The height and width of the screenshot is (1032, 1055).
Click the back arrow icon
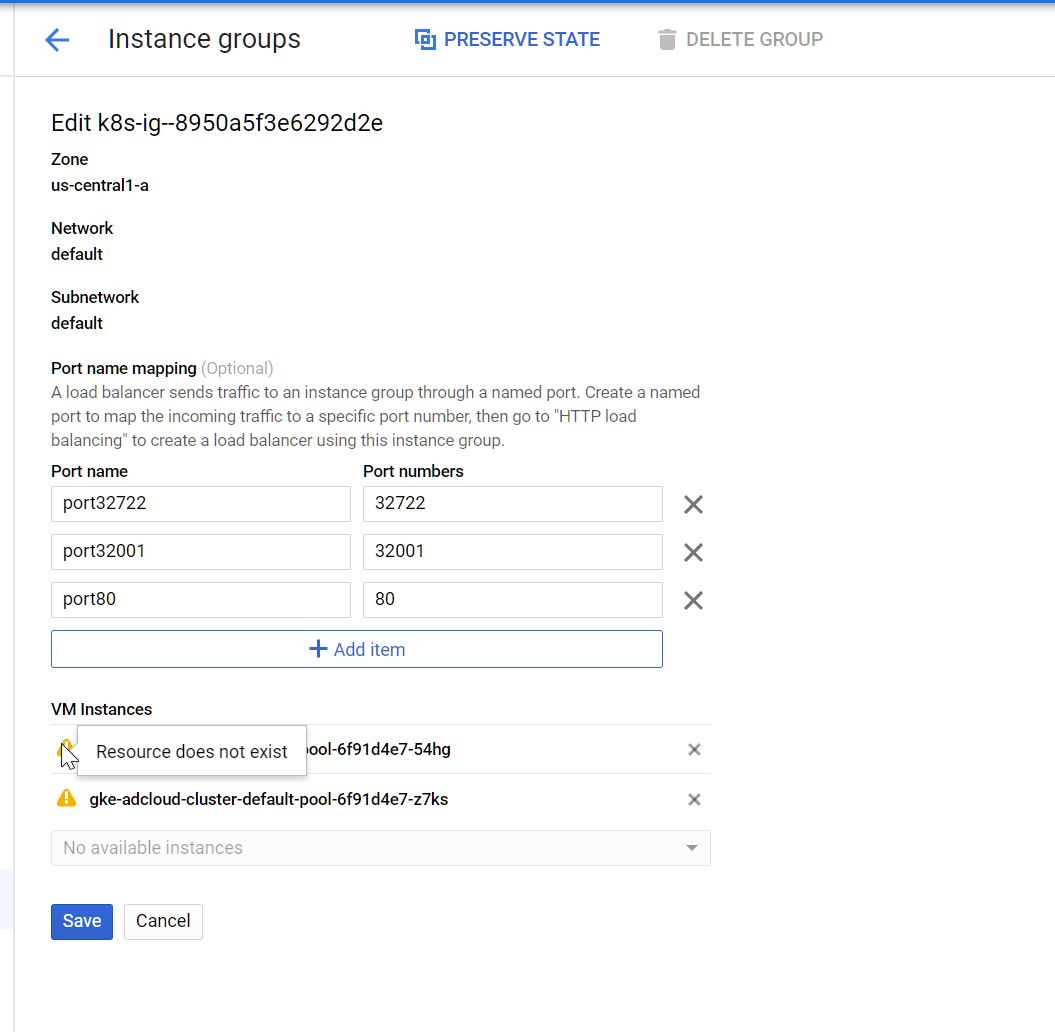(57, 40)
